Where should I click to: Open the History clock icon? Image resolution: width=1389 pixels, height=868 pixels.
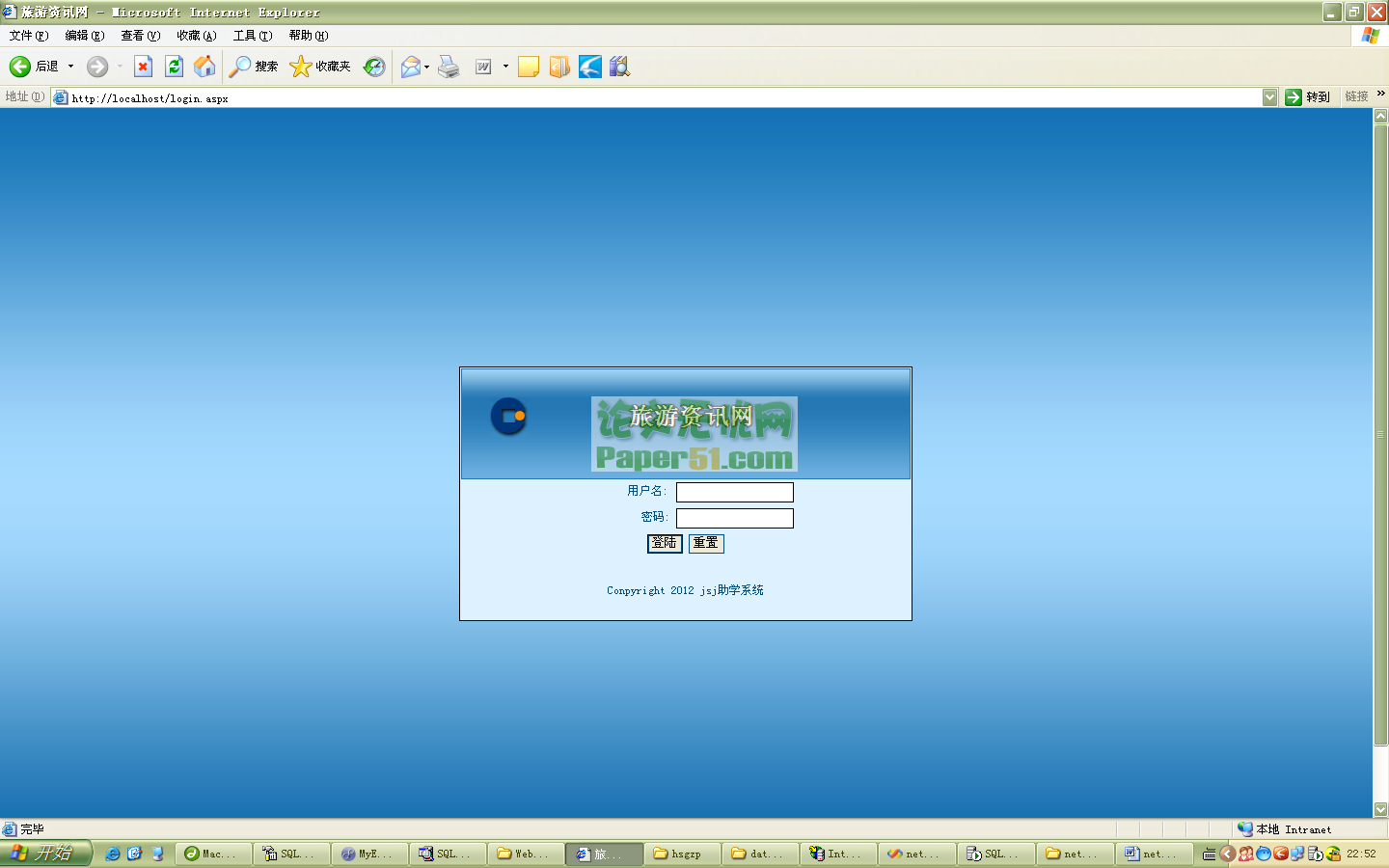click(374, 67)
